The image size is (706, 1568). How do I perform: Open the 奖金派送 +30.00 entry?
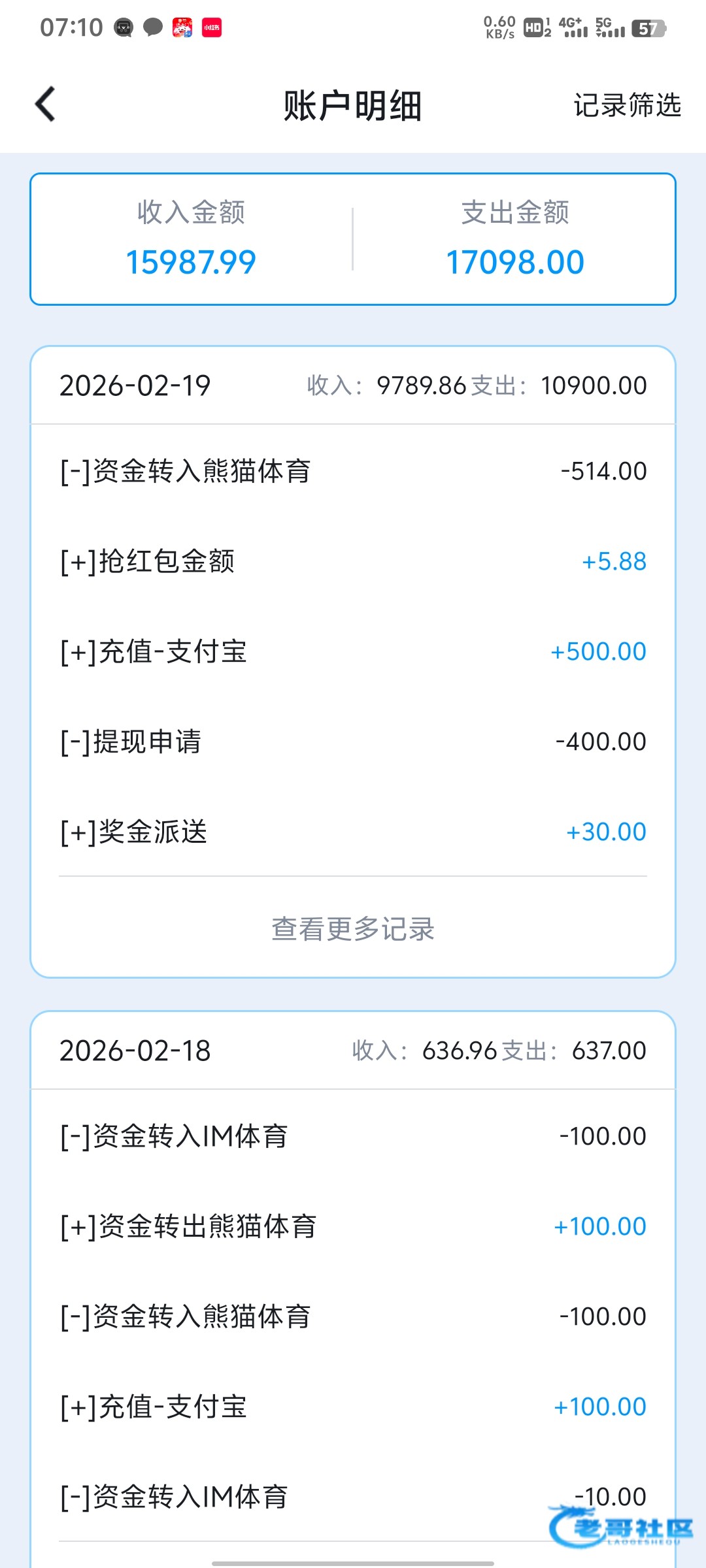click(353, 832)
